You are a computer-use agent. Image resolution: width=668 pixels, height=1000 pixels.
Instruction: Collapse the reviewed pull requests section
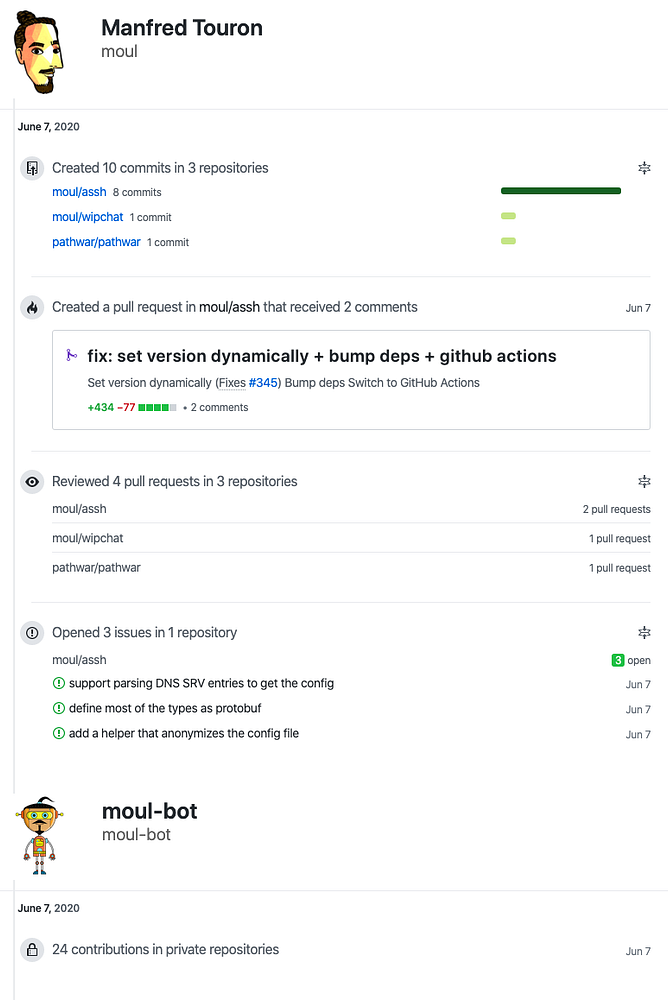[x=644, y=482]
